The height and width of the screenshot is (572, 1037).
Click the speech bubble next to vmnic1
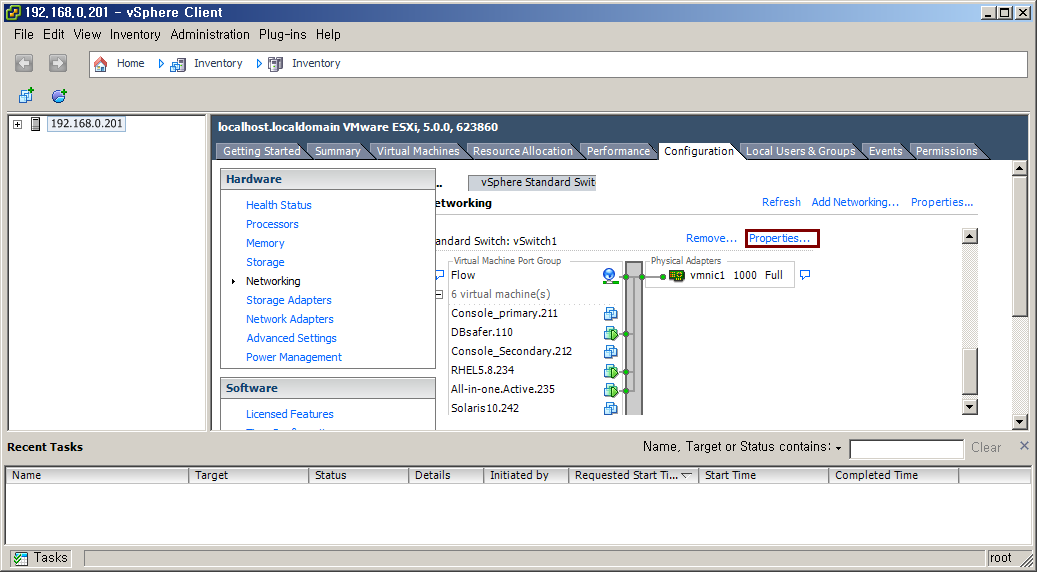pos(805,275)
